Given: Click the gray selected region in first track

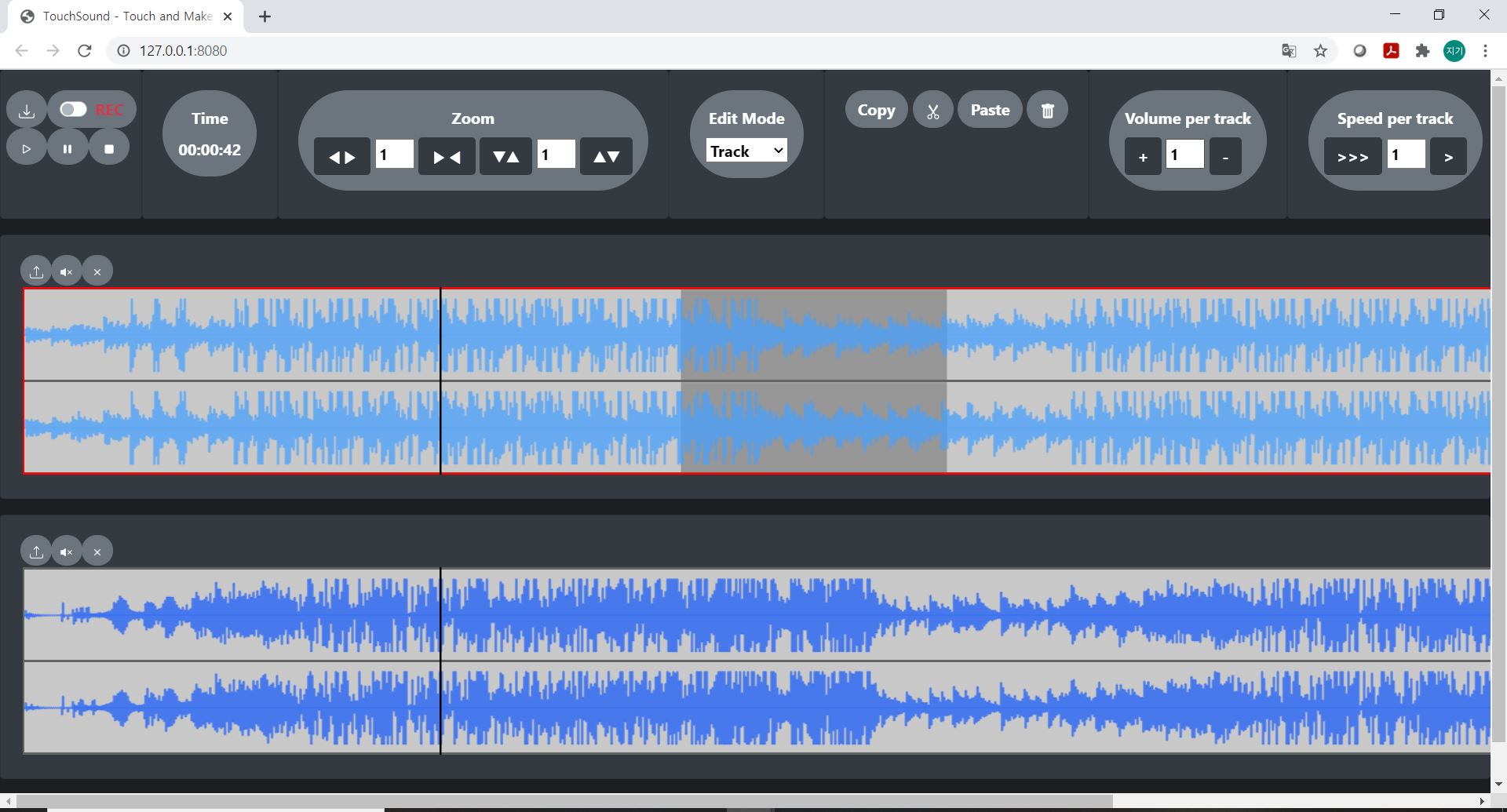Looking at the screenshot, I should (814, 381).
